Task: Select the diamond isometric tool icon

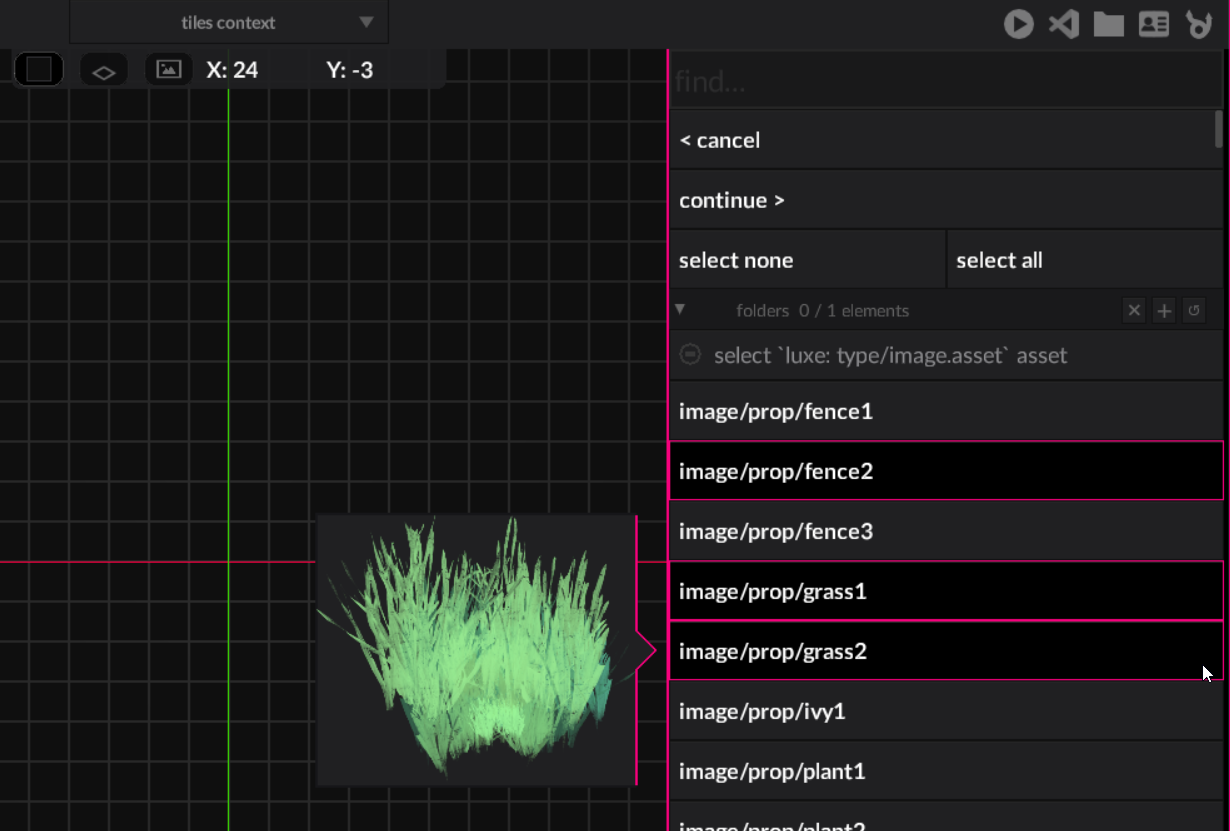Action: [104, 71]
